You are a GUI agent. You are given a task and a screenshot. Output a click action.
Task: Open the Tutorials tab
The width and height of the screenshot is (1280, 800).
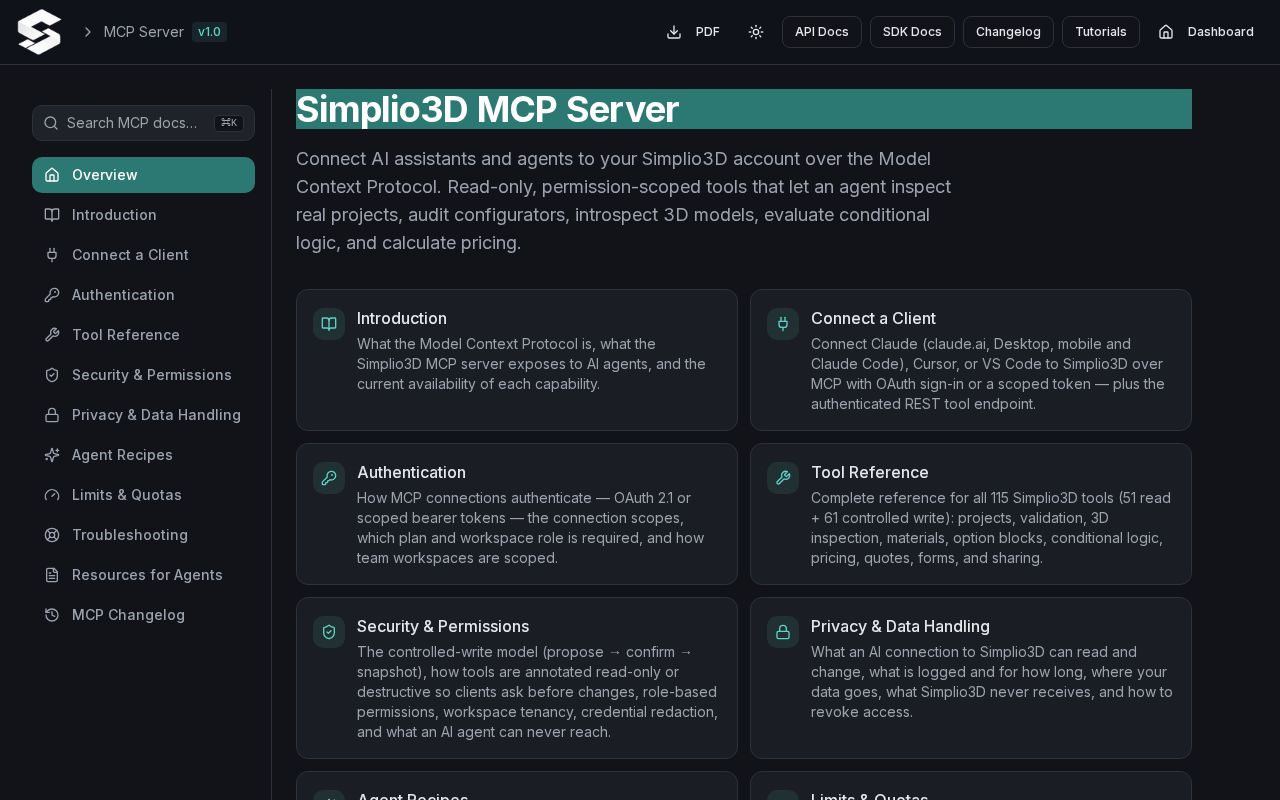tap(1101, 32)
